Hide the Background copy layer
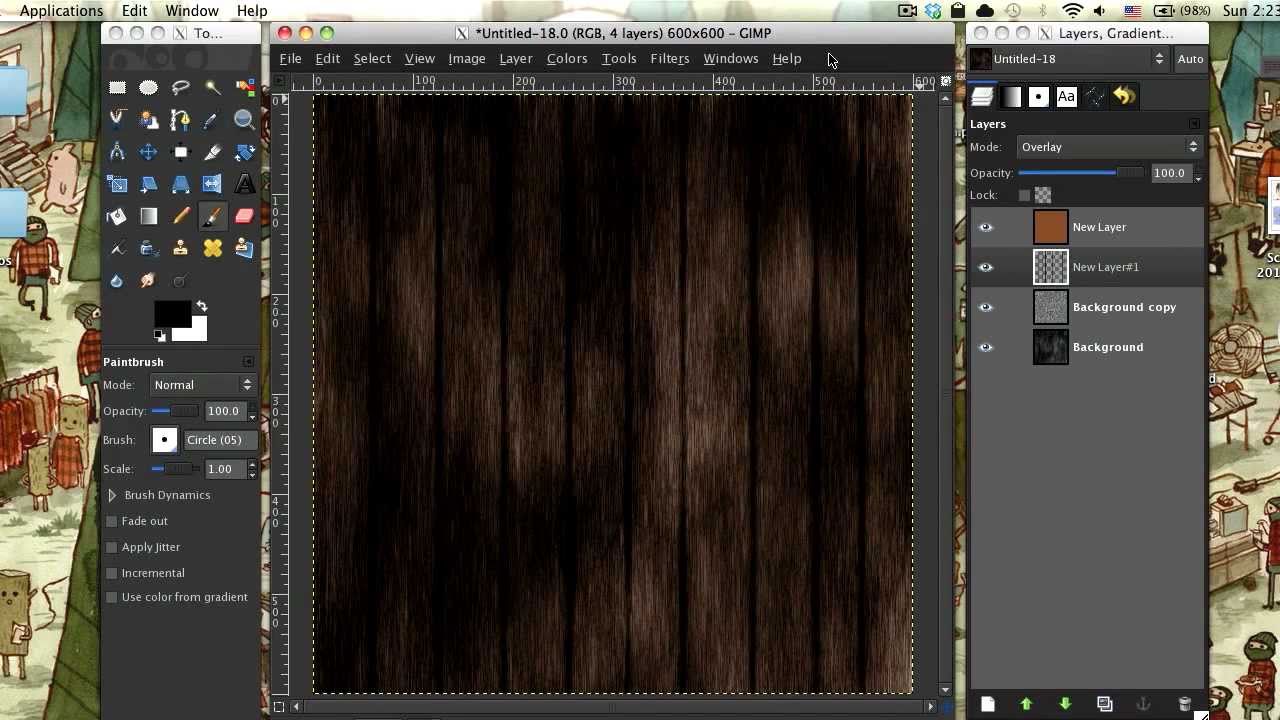 (986, 307)
